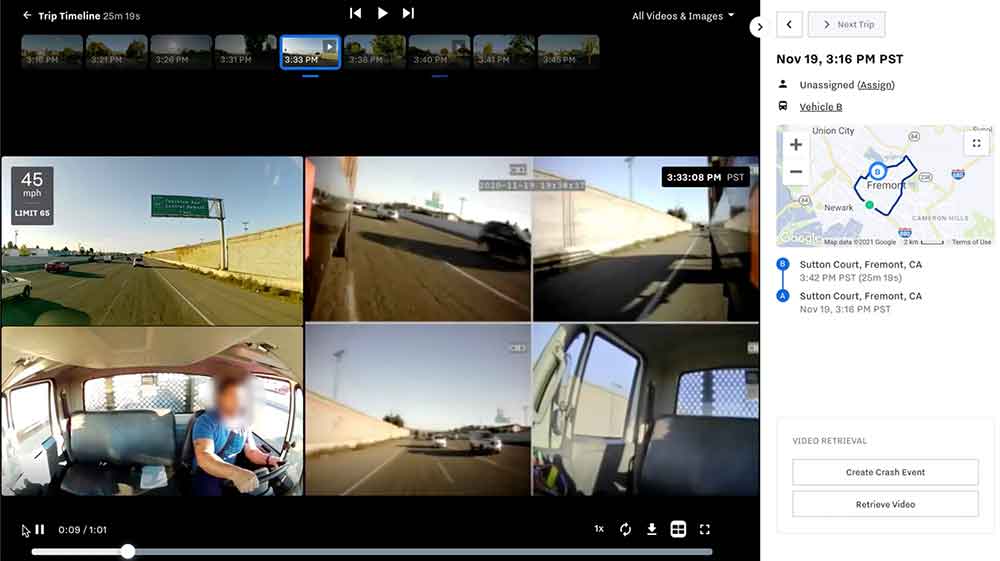Screen dimensions: 1000x561
Task: Click the Assign driver link
Action: pyautogui.click(x=876, y=85)
